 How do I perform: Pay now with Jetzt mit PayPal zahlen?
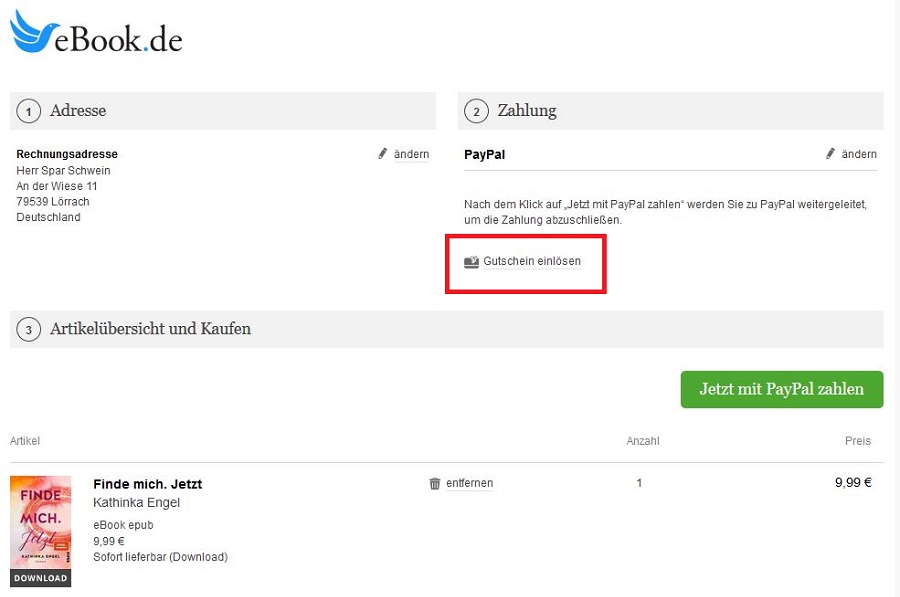click(x=782, y=389)
